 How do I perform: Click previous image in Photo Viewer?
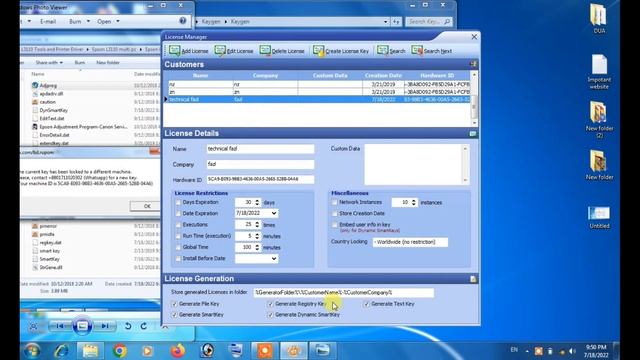pos(60,326)
